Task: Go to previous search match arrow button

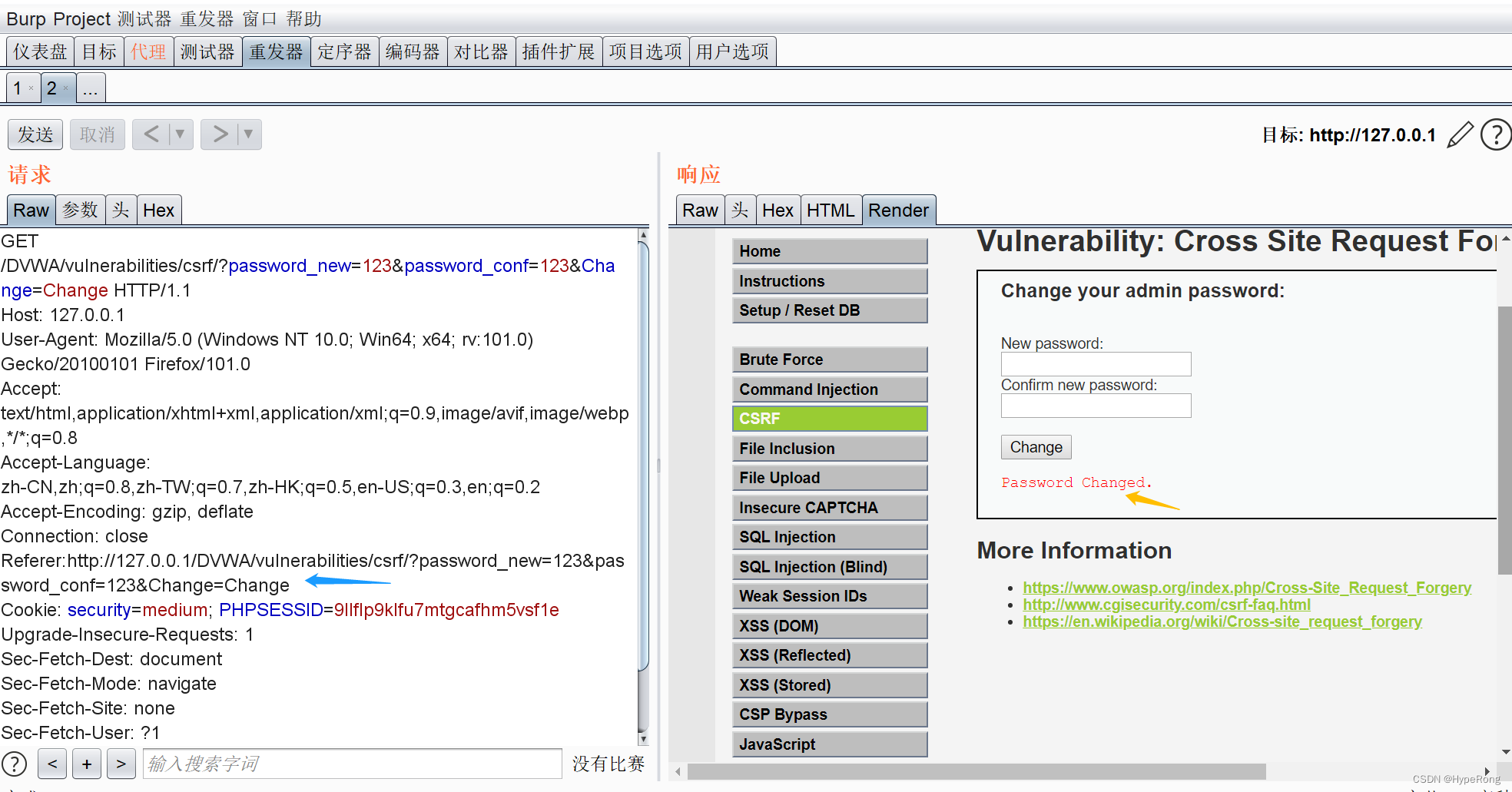Action: click(x=52, y=764)
